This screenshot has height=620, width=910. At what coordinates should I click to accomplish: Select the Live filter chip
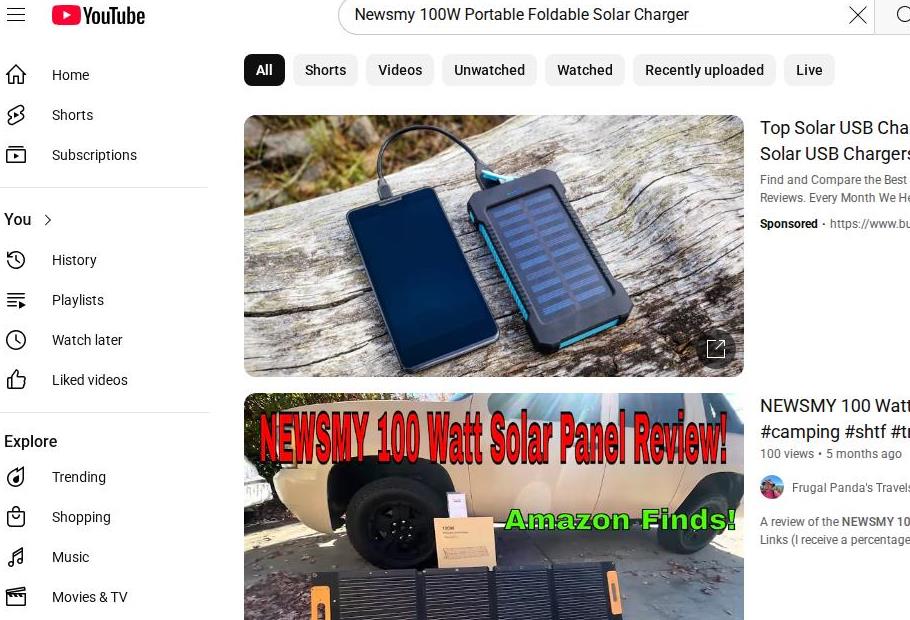(809, 70)
